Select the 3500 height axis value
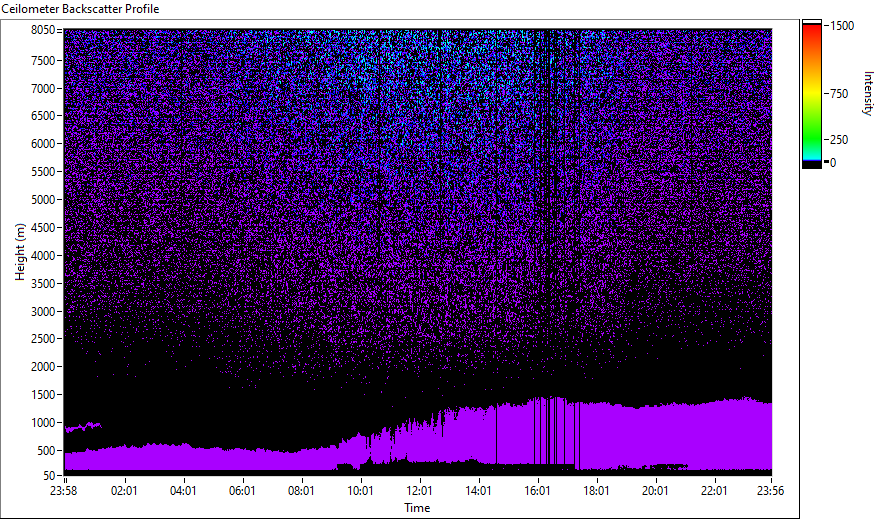The width and height of the screenshot is (878, 519). click(x=43, y=284)
